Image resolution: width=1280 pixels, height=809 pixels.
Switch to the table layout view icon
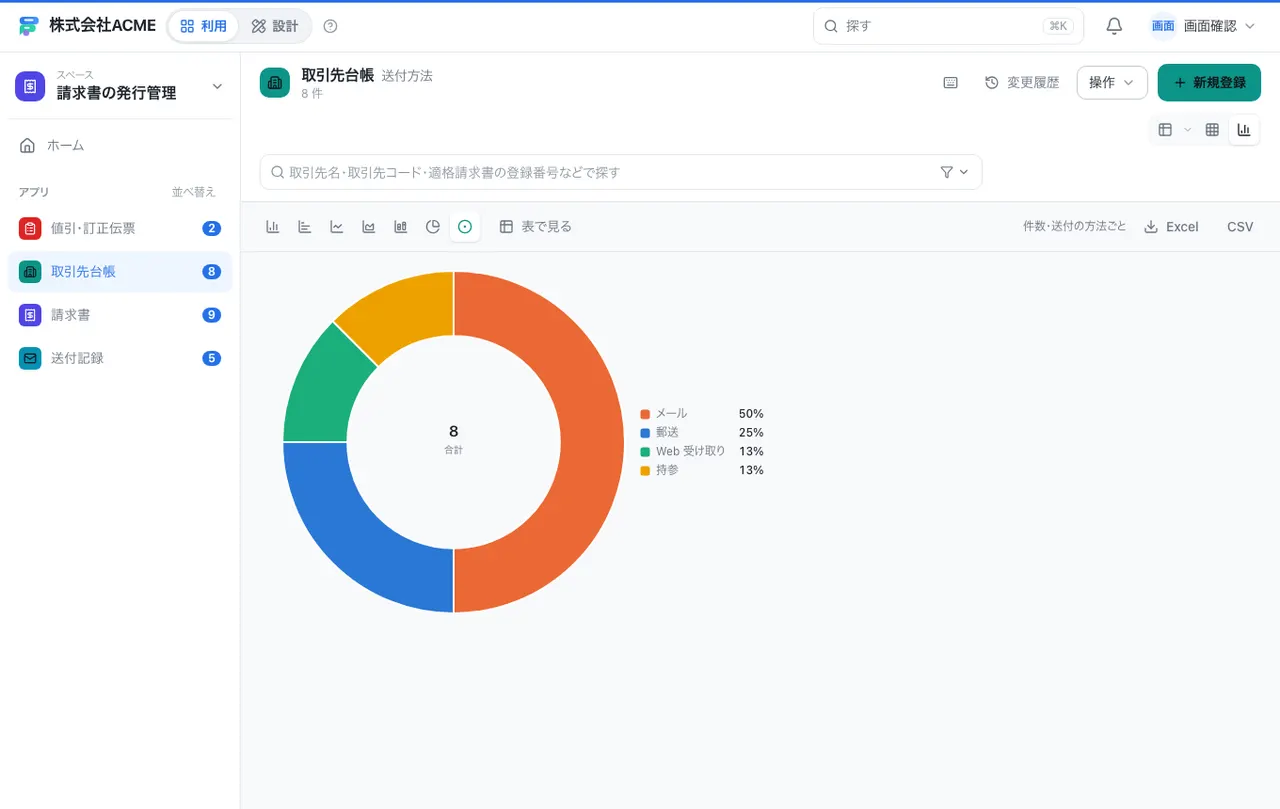(x=1165, y=130)
